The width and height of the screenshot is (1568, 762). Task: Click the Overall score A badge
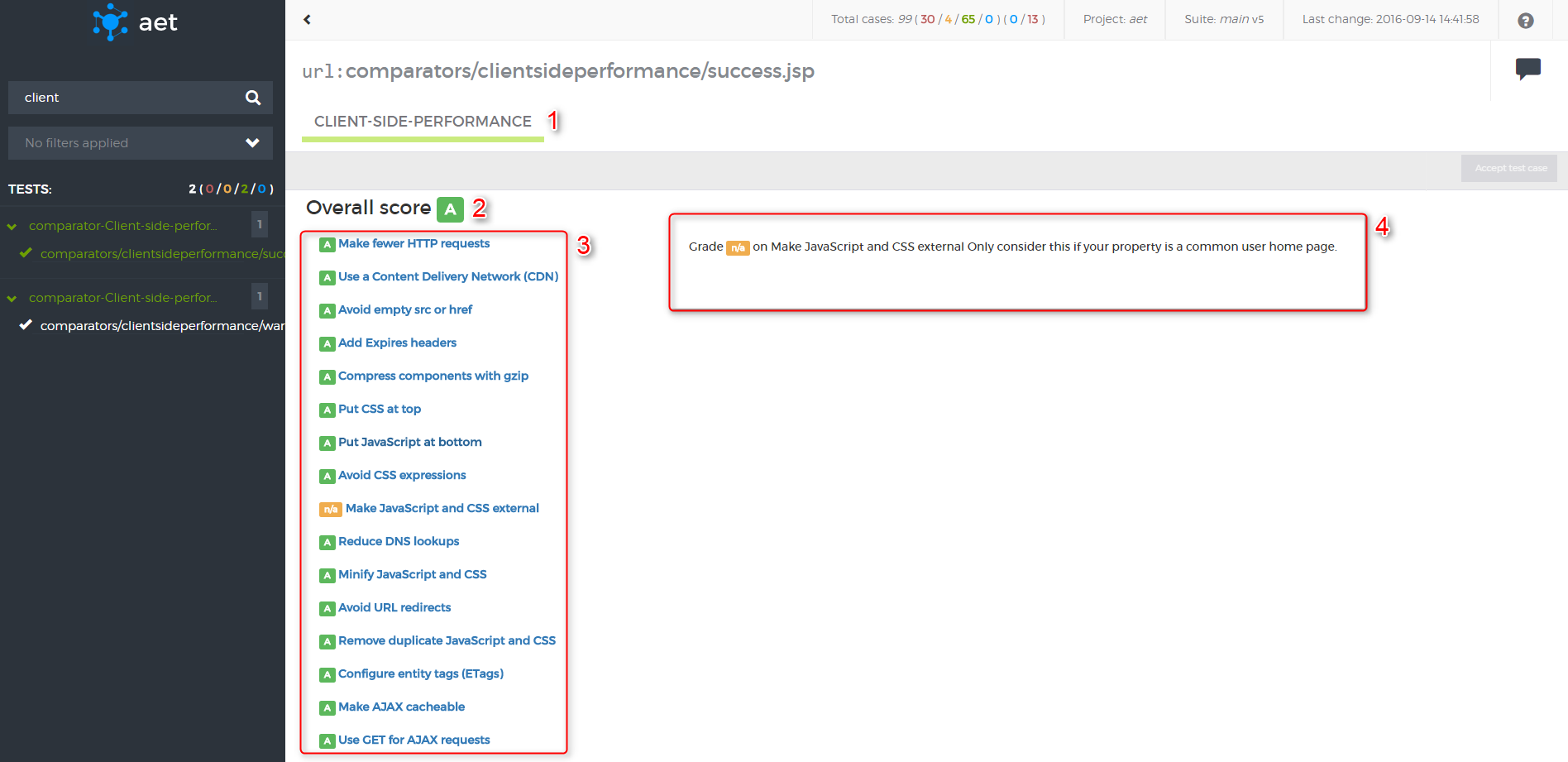point(450,209)
